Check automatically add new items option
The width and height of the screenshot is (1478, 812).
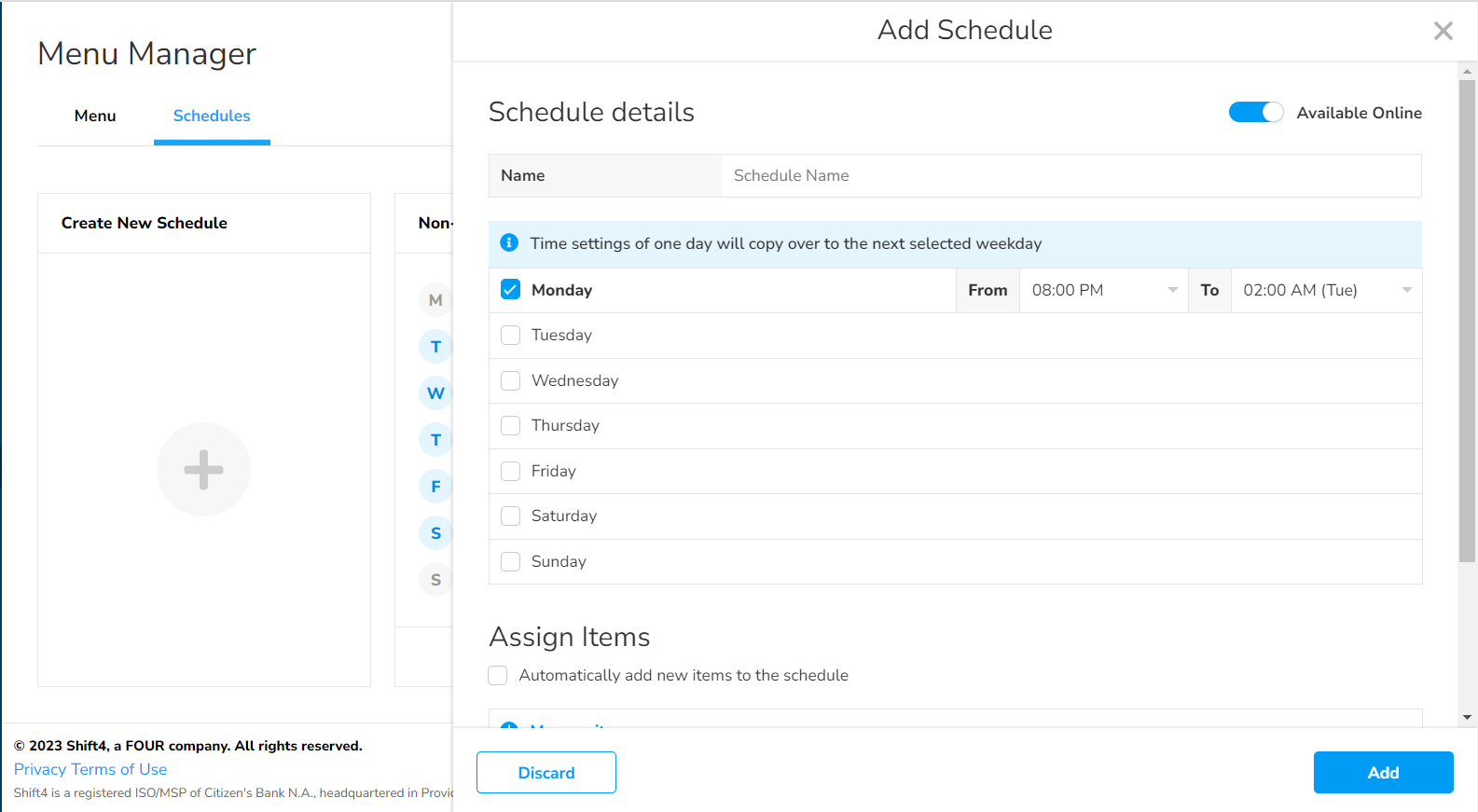[x=498, y=675]
